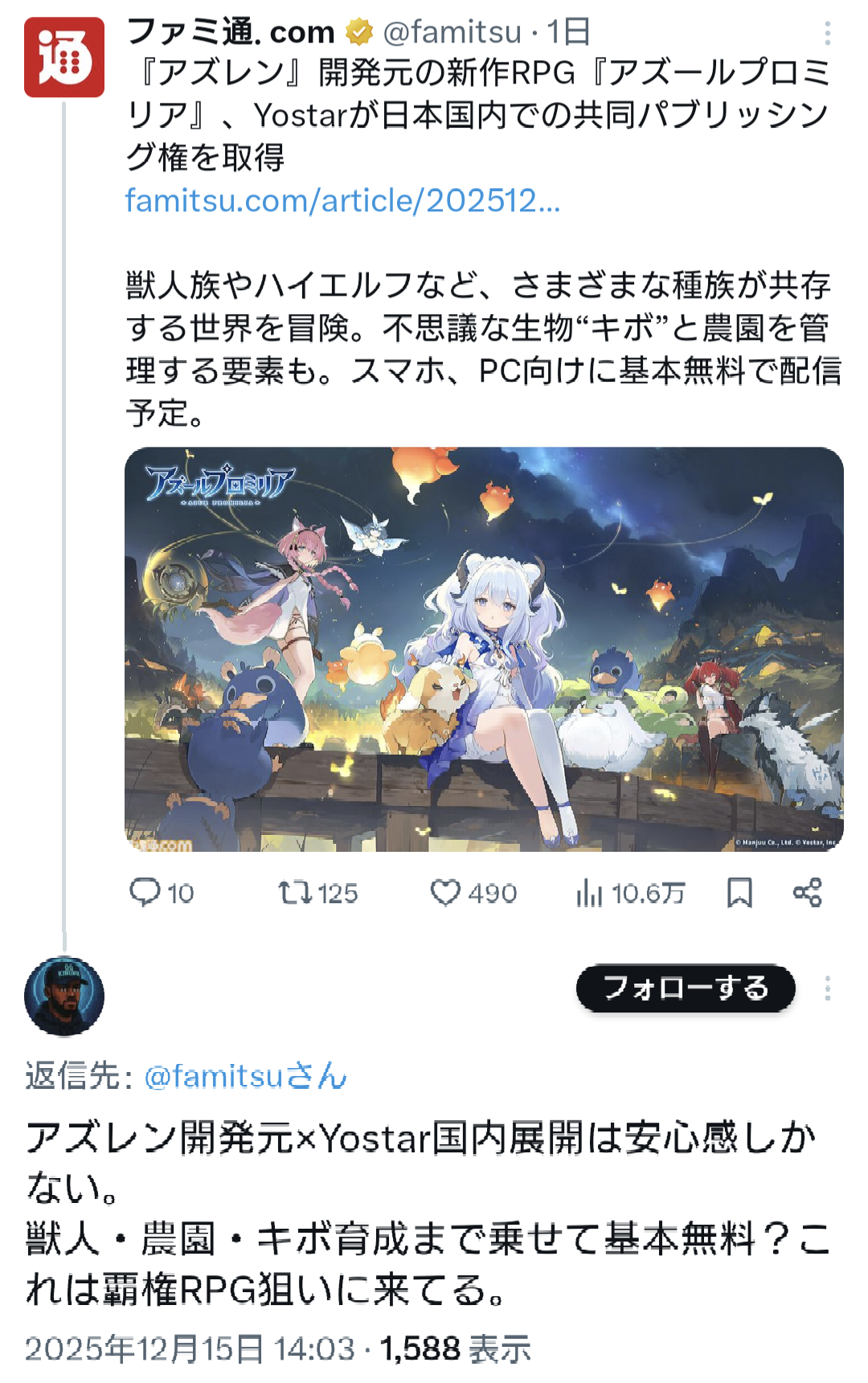Click the gold verified badge
Viewport: 868px width, 1383px height.
358,32
